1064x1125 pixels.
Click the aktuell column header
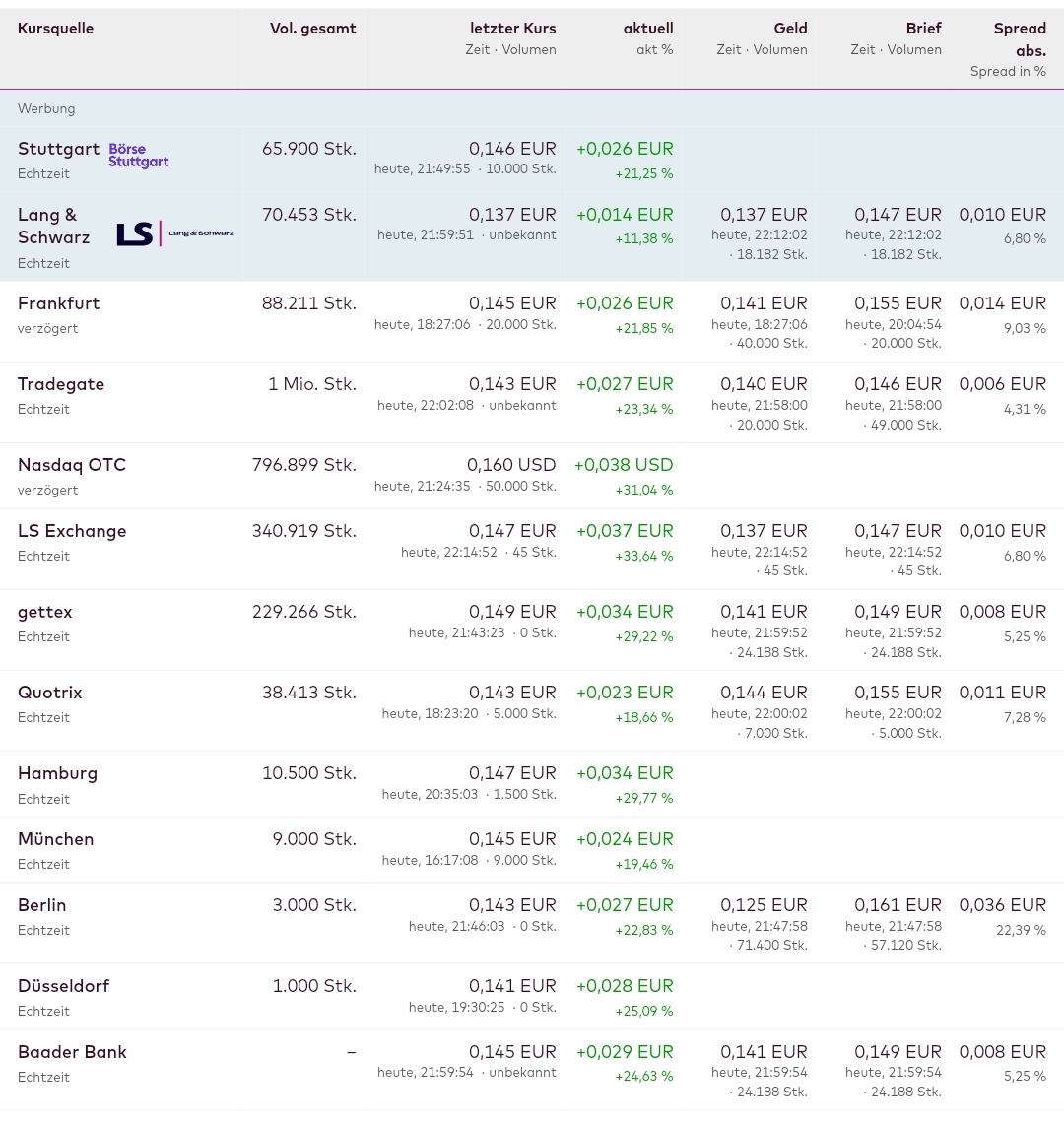point(648,28)
